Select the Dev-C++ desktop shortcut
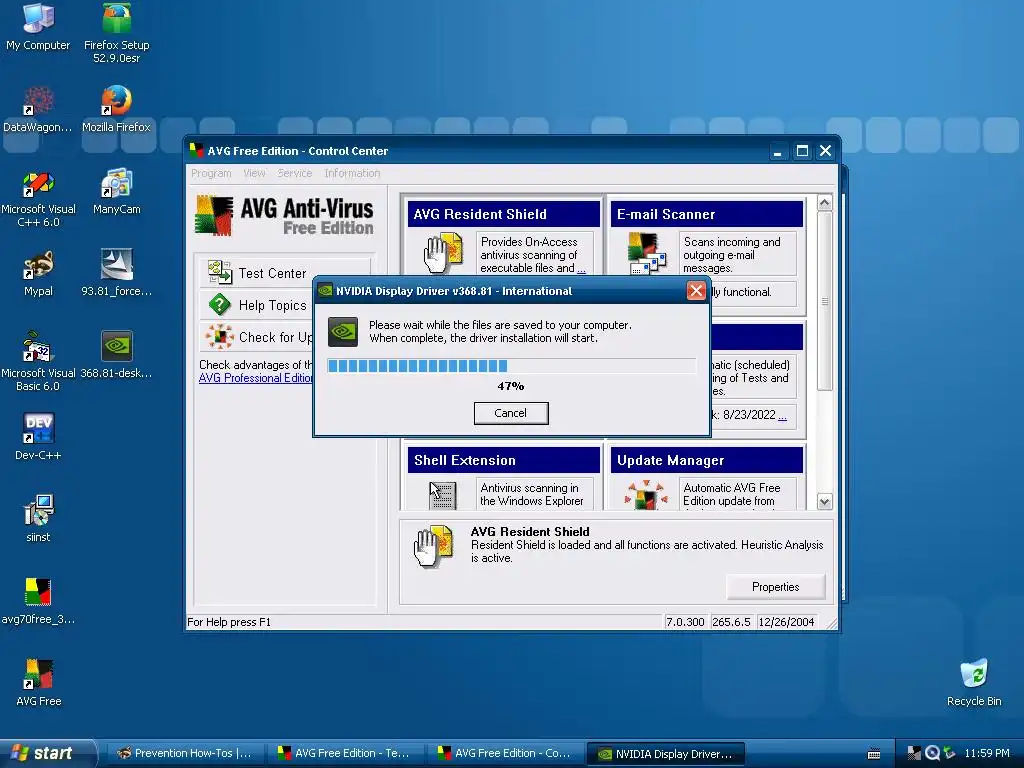Screen dimensions: 1024x768 click(38, 438)
